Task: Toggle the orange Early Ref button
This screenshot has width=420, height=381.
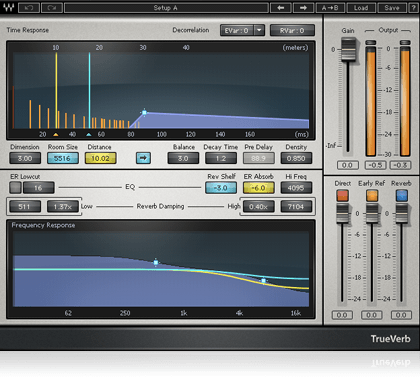Action: (372, 196)
